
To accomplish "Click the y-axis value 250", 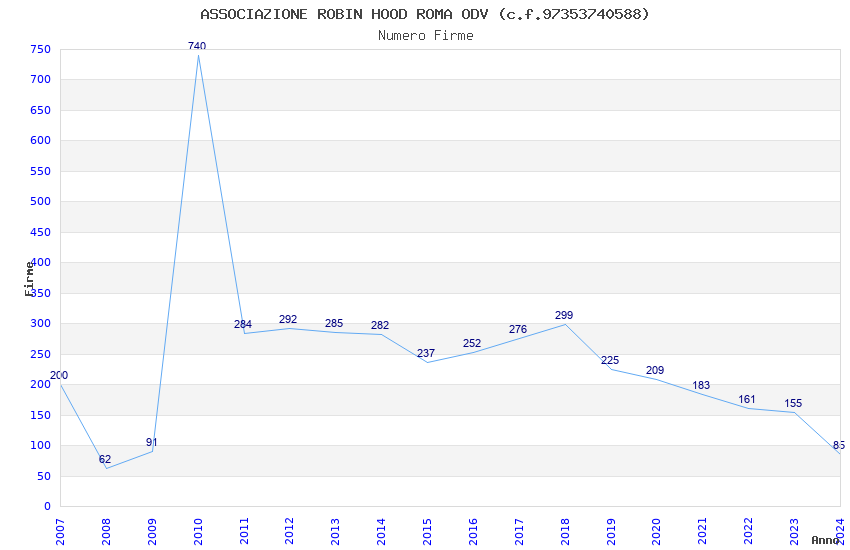I will point(41,354).
